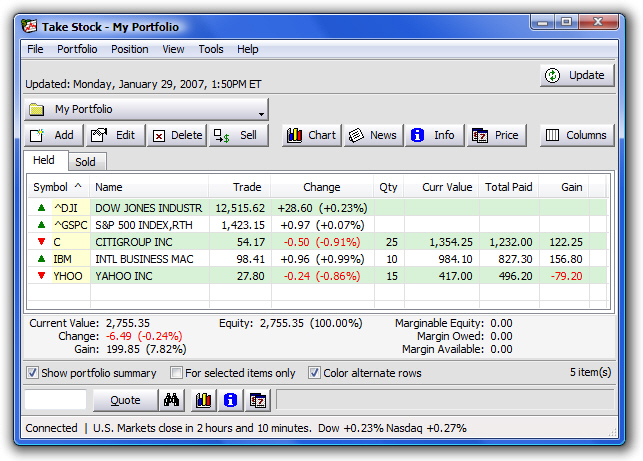Select the Held tab

click(x=44, y=160)
